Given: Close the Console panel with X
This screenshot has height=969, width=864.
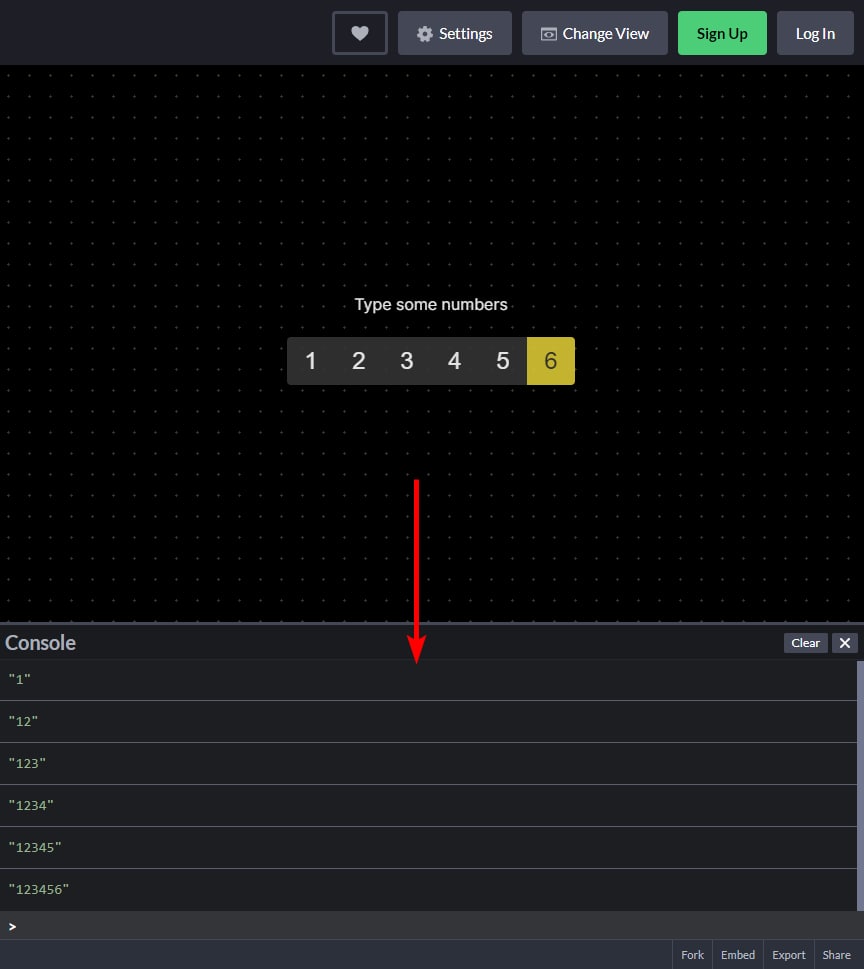Looking at the screenshot, I should pos(844,643).
